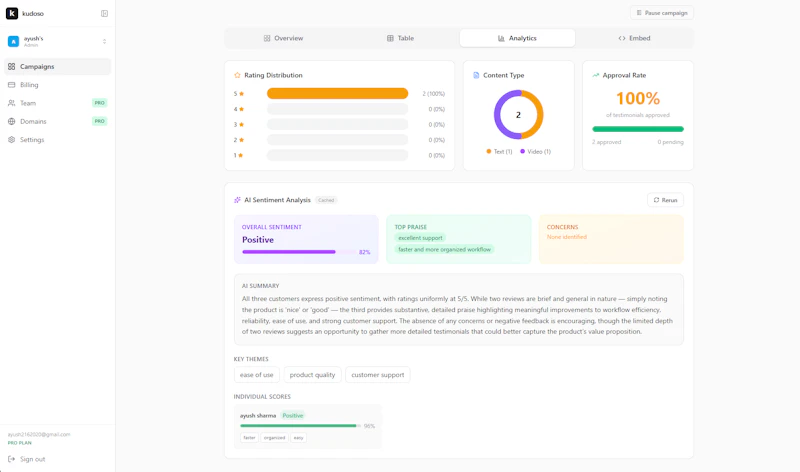
Task: Open Settings from sidebar
Action: 57,140
